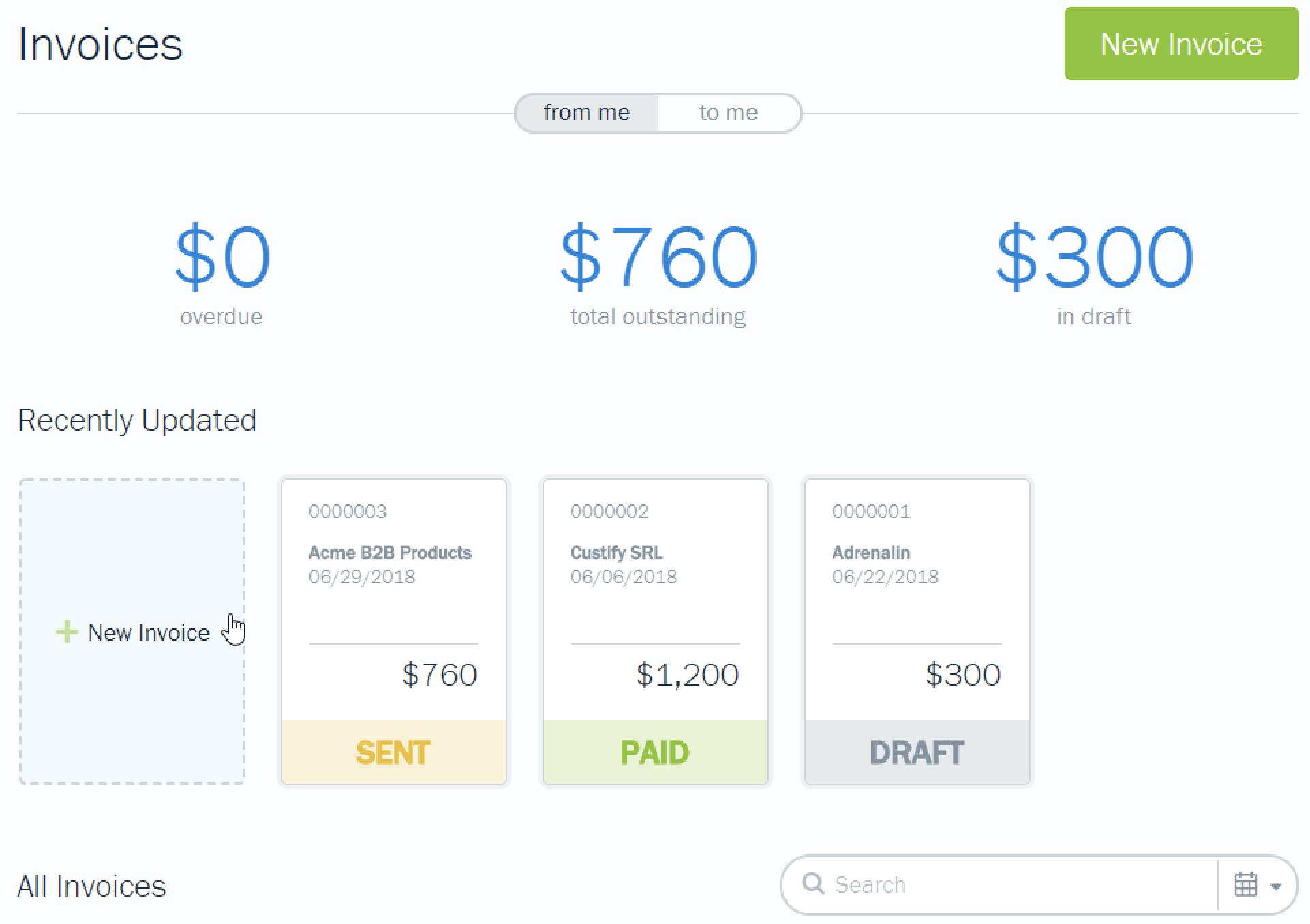The width and height of the screenshot is (1310, 924).
Task: Switch to the 'from me' tab
Action: 585,113
